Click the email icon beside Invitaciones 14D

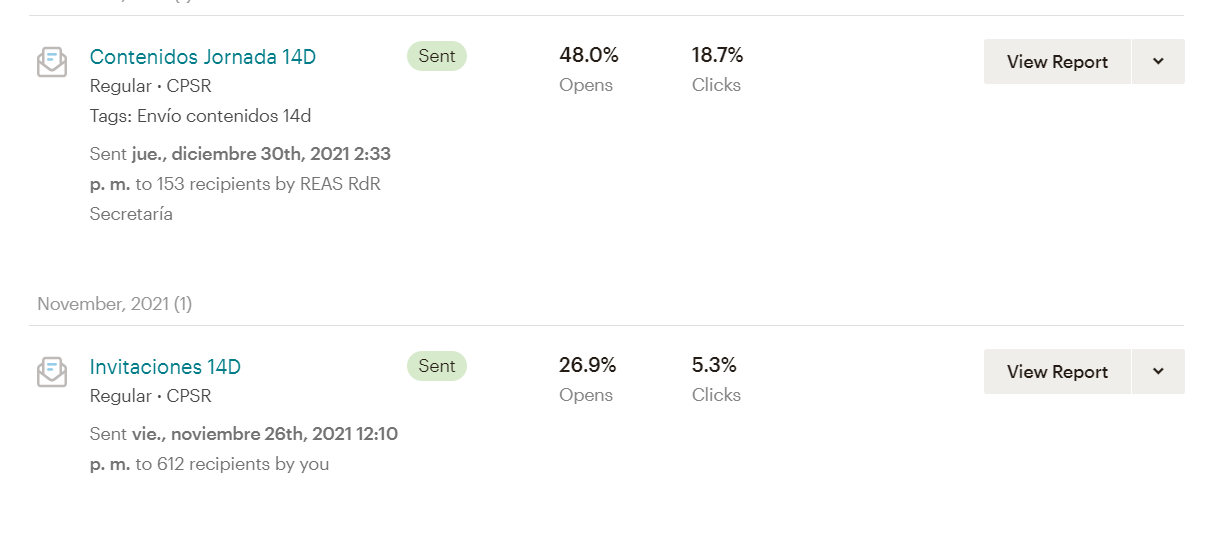52,372
